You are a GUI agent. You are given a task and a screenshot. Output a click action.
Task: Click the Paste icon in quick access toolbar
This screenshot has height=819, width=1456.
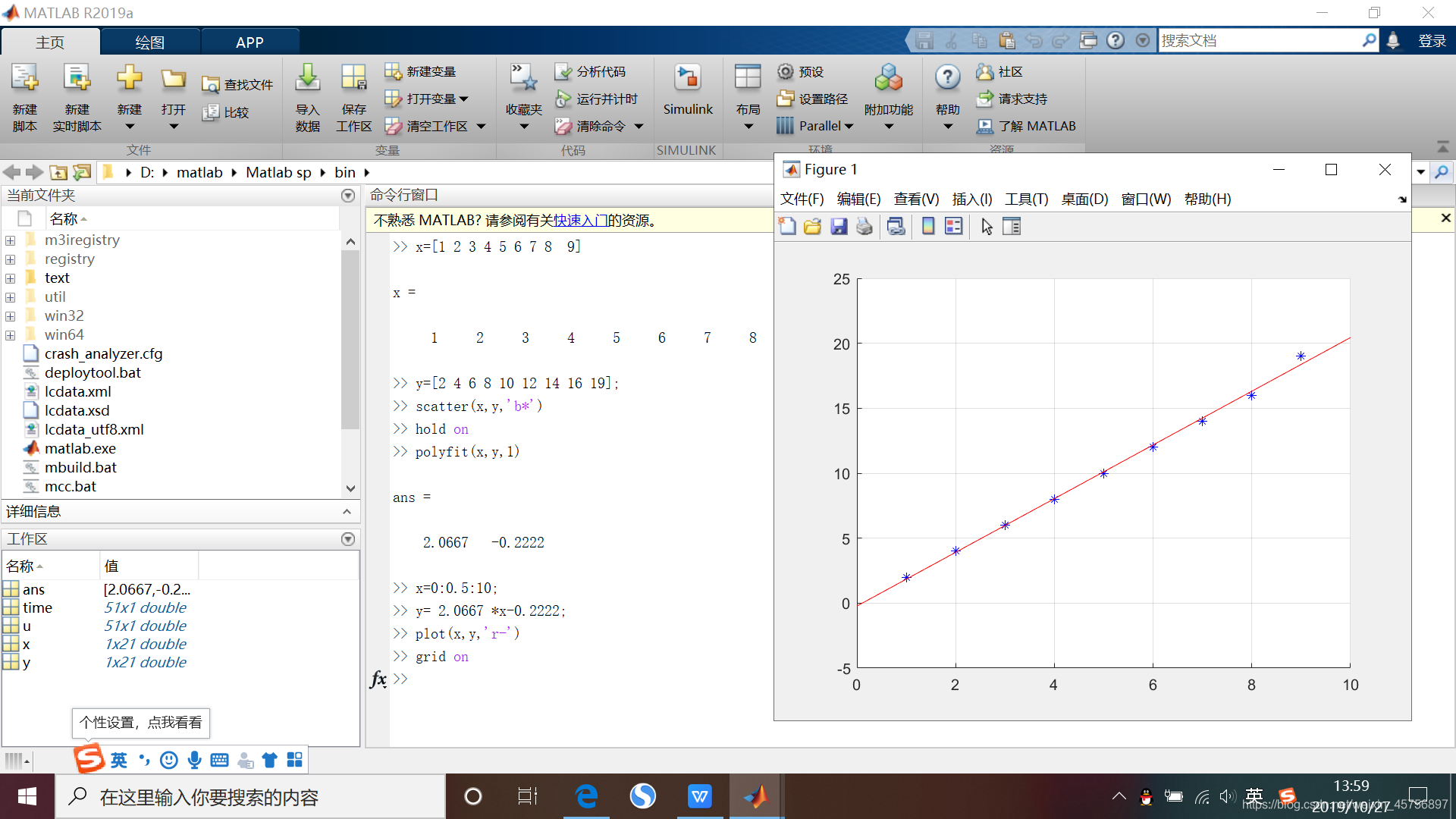tap(1007, 41)
